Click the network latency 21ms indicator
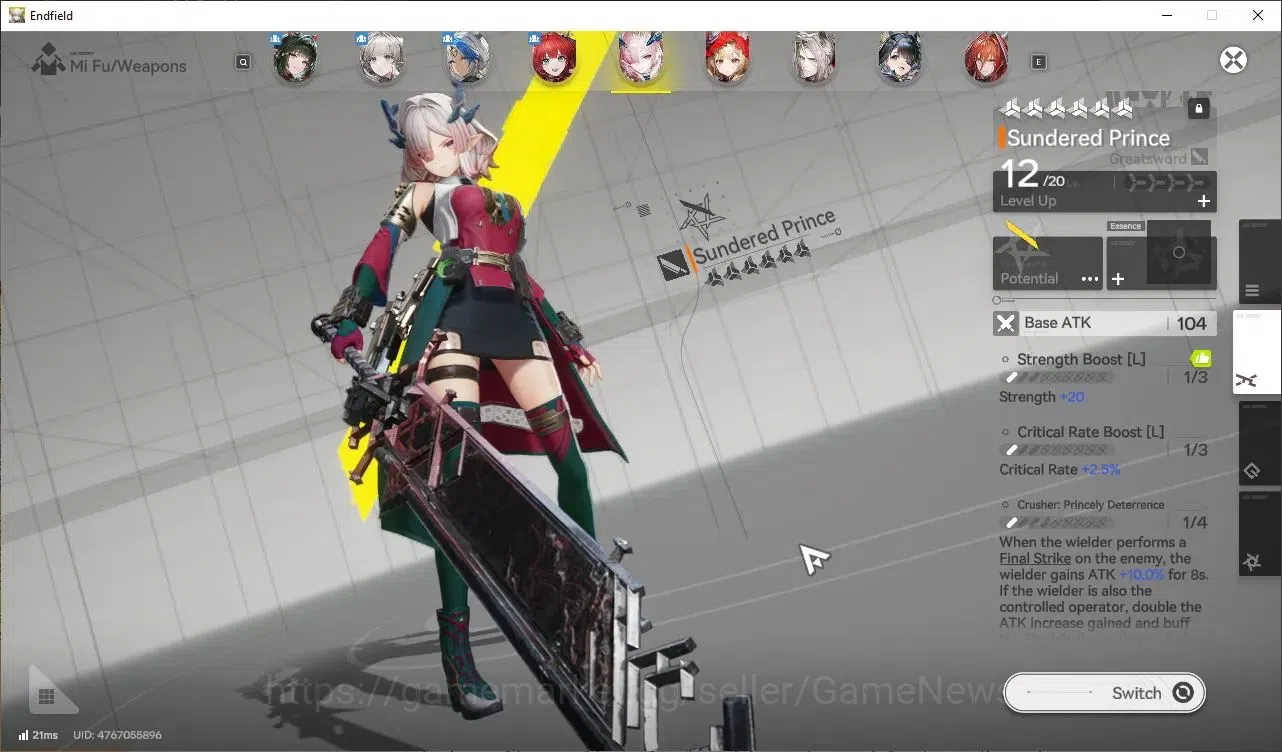This screenshot has width=1282, height=752. [38, 735]
